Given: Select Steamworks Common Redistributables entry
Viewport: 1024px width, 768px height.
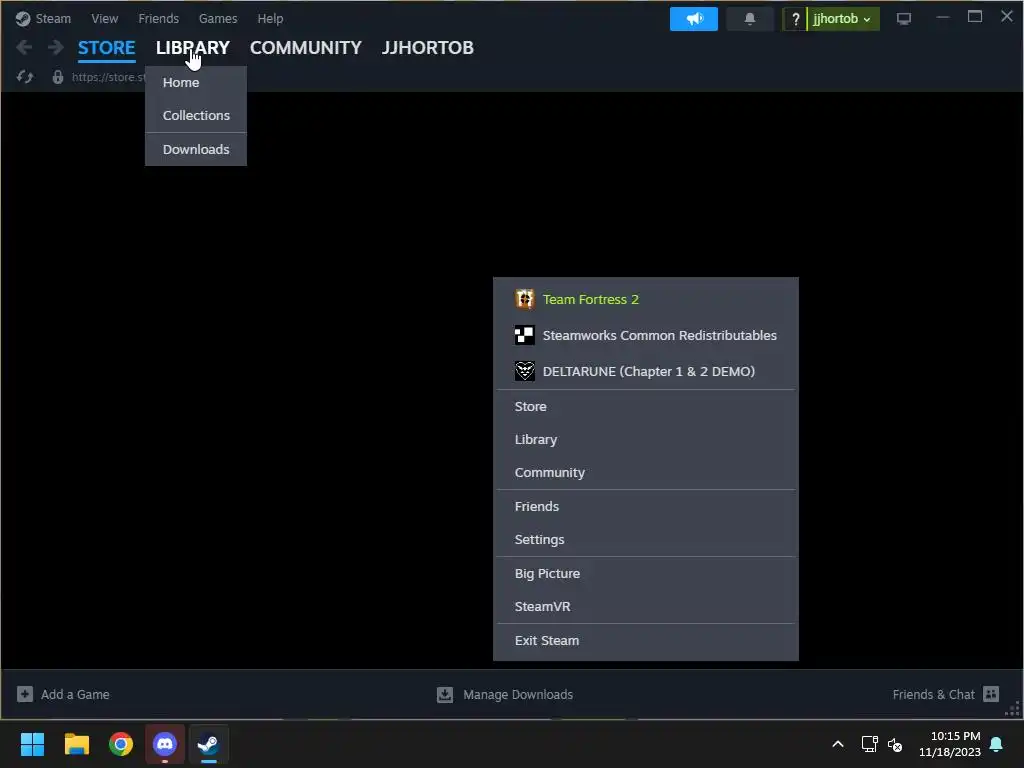Looking at the screenshot, I should (645, 335).
